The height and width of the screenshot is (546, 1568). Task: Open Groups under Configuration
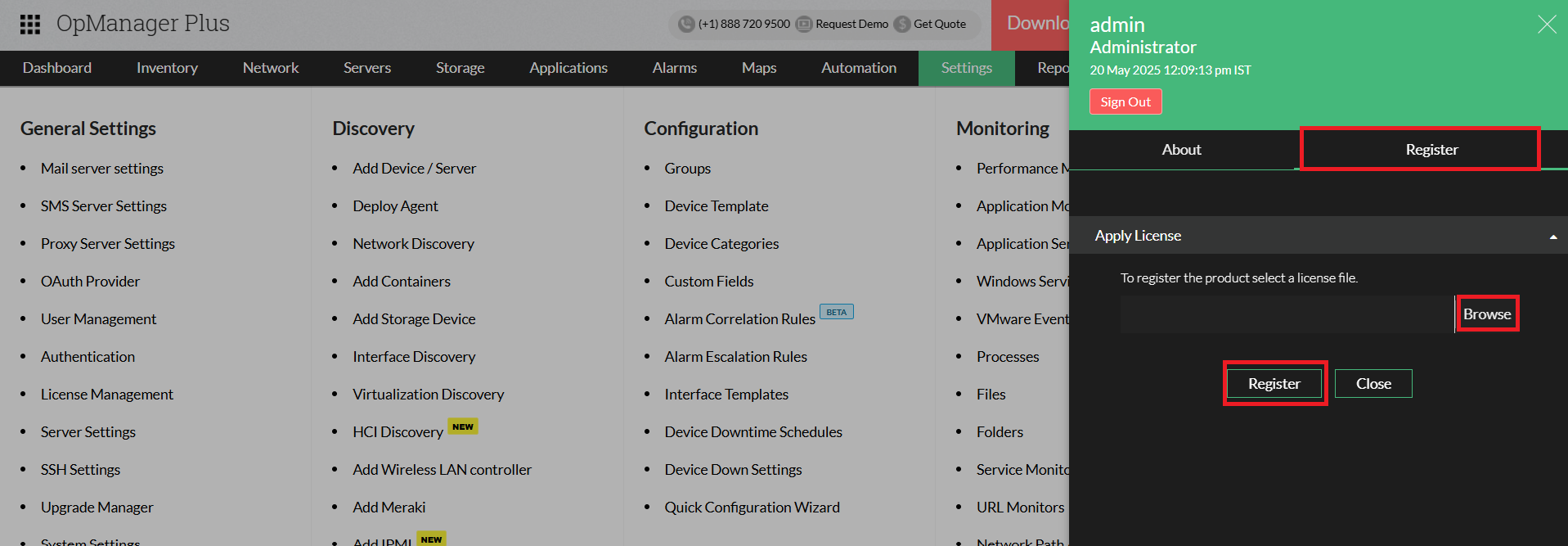pyautogui.click(x=687, y=169)
